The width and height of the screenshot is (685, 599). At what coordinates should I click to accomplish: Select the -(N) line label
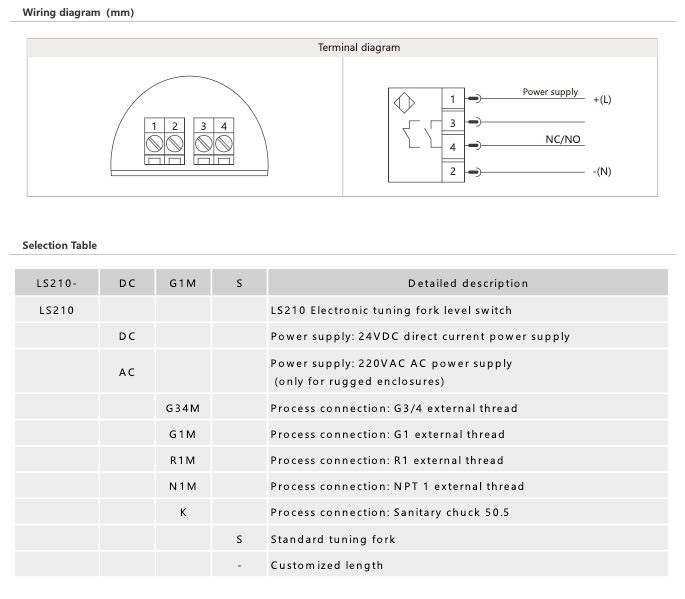tap(602, 172)
